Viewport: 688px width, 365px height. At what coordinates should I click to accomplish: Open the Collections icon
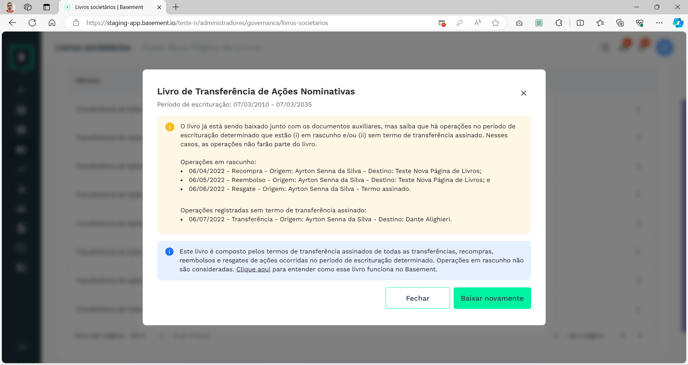(x=620, y=23)
